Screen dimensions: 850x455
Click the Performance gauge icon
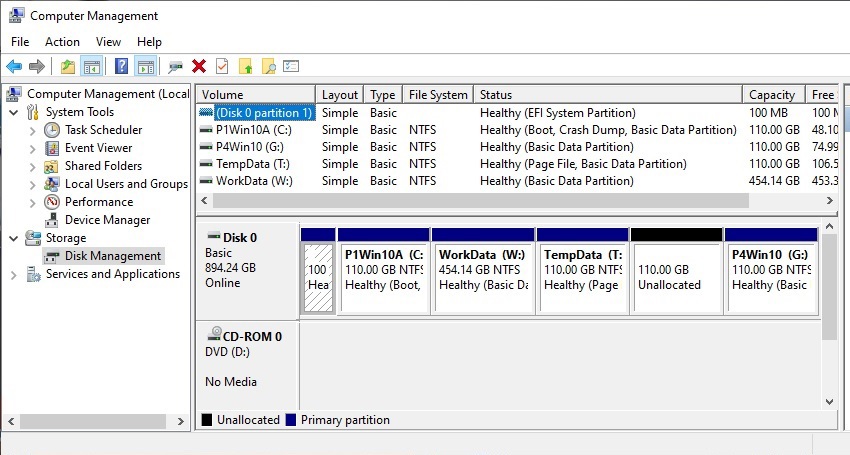tap(52, 202)
